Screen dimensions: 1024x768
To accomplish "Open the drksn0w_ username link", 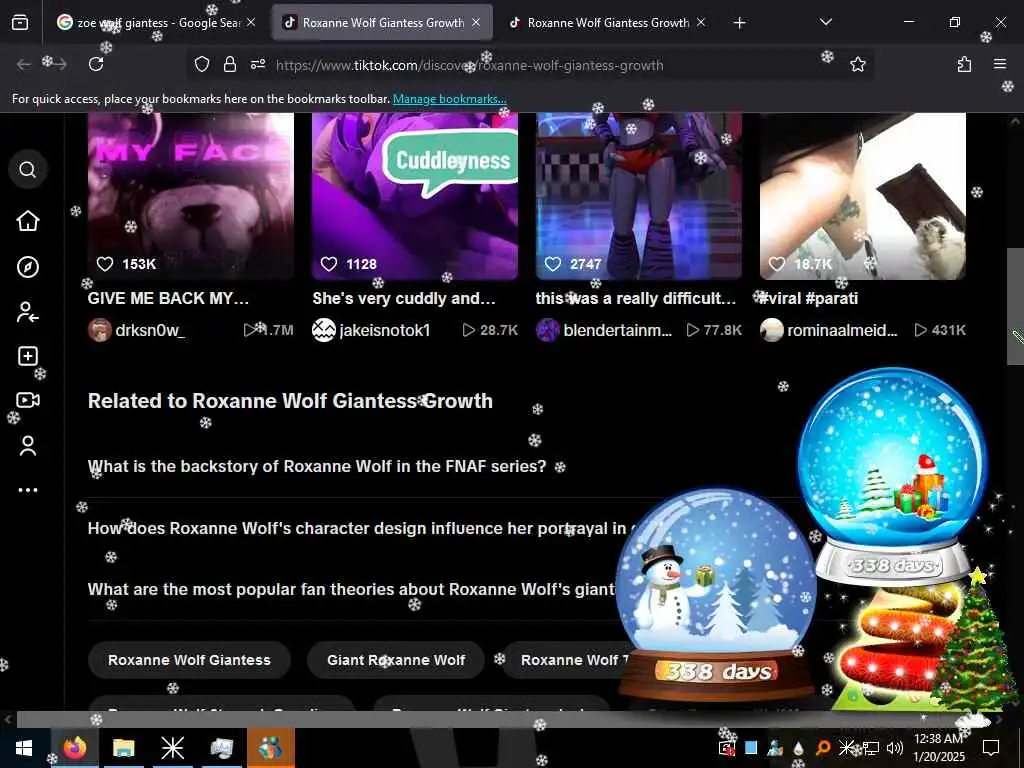I will pos(150,330).
